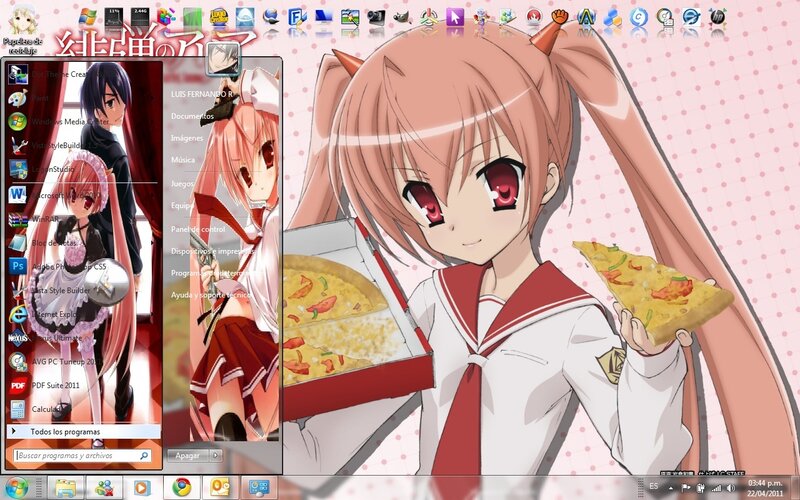Open Imágenes from the Start menu
The width and height of the screenshot is (800, 500).
[x=187, y=138]
